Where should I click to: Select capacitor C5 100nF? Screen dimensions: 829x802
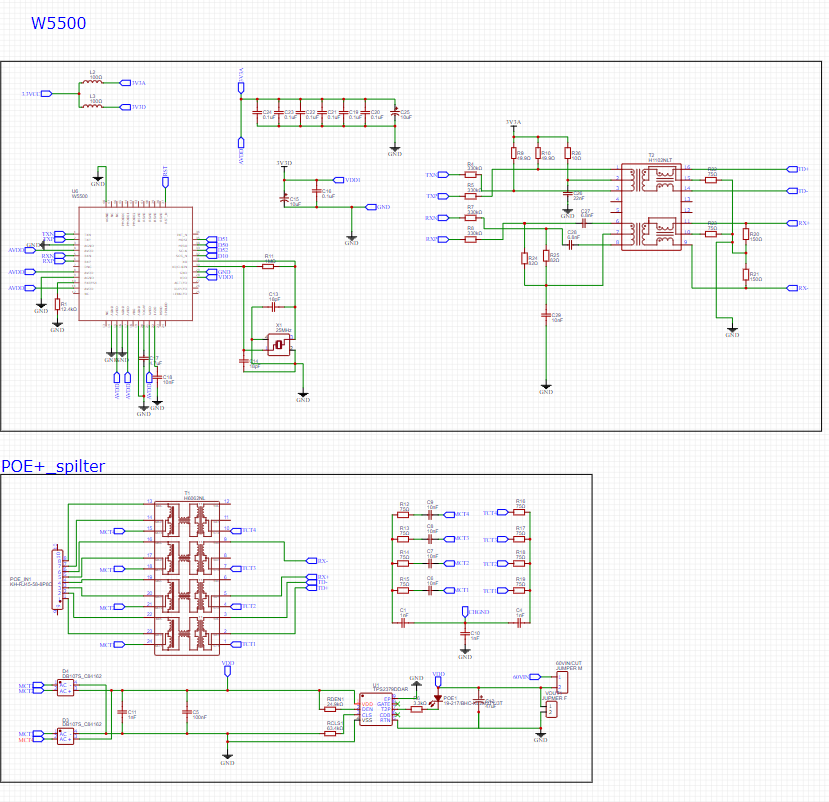pos(187,712)
